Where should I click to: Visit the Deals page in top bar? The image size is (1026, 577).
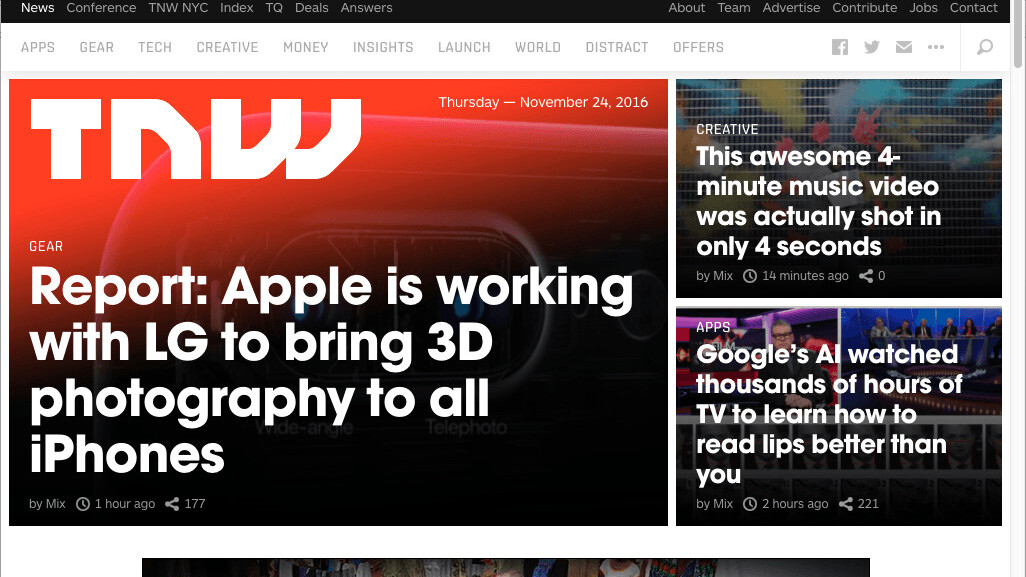312,8
